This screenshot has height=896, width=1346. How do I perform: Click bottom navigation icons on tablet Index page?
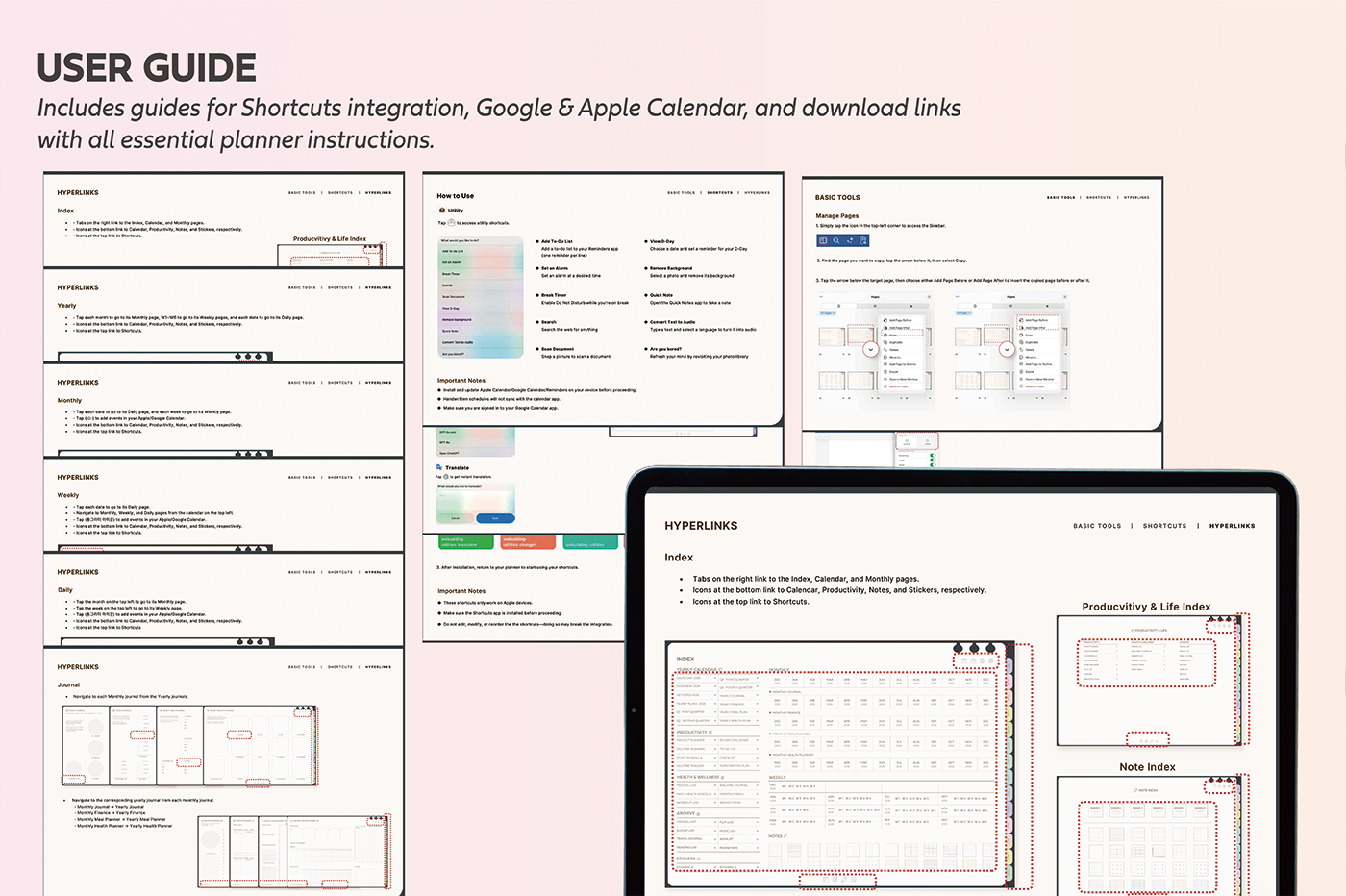836,880
